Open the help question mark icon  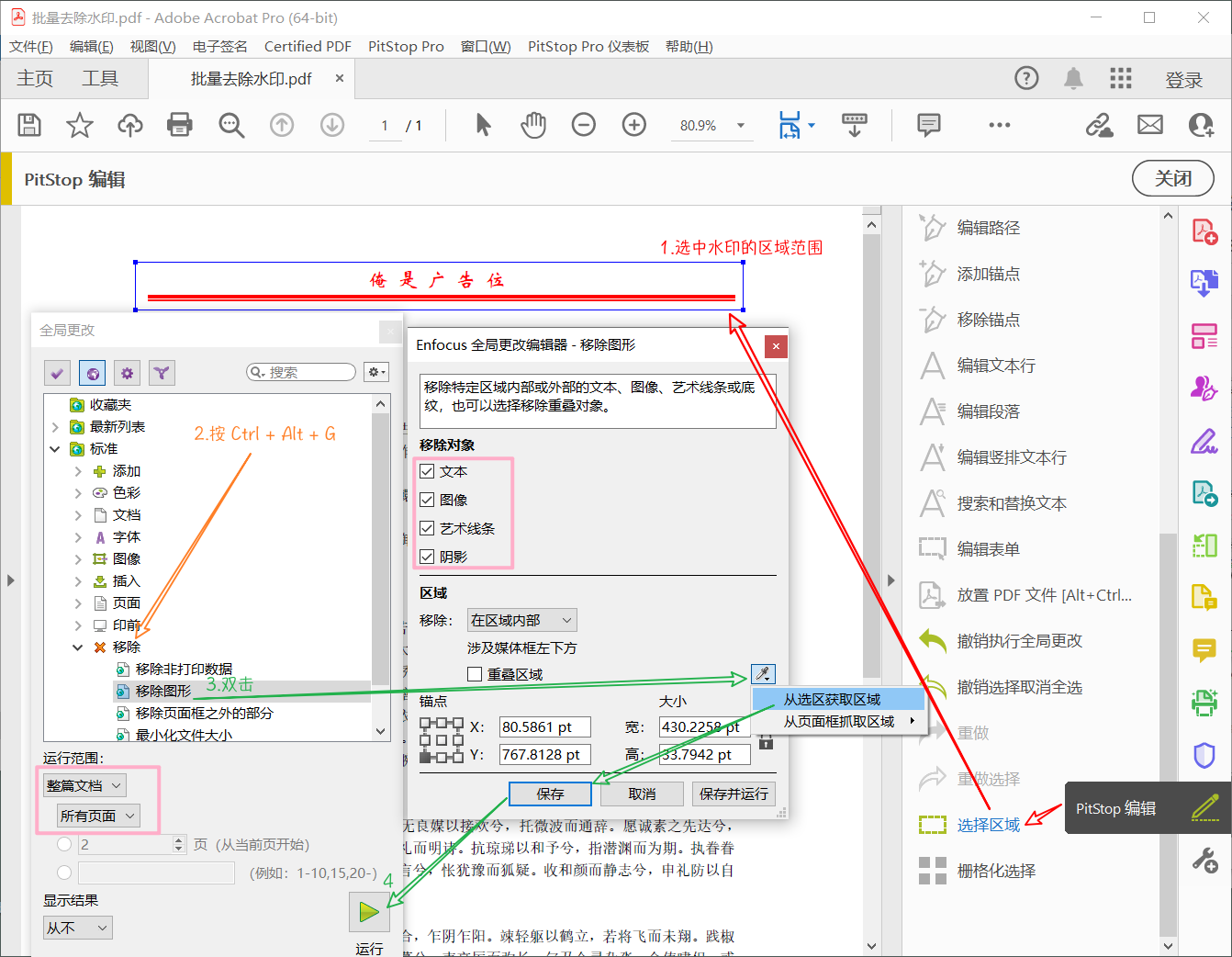click(x=1026, y=78)
